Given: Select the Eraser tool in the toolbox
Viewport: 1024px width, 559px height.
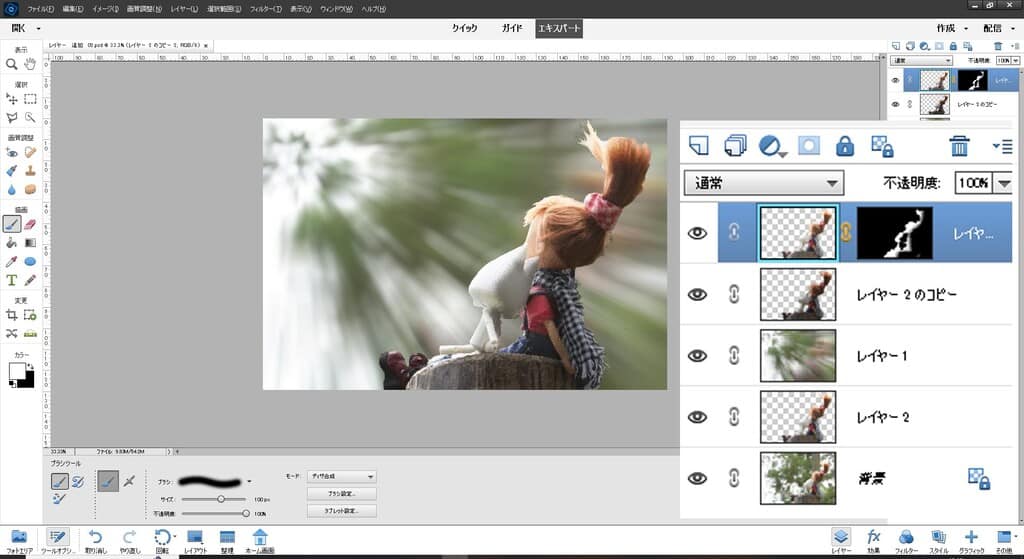Looking at the screenshot, I should (x=30, y=225).
